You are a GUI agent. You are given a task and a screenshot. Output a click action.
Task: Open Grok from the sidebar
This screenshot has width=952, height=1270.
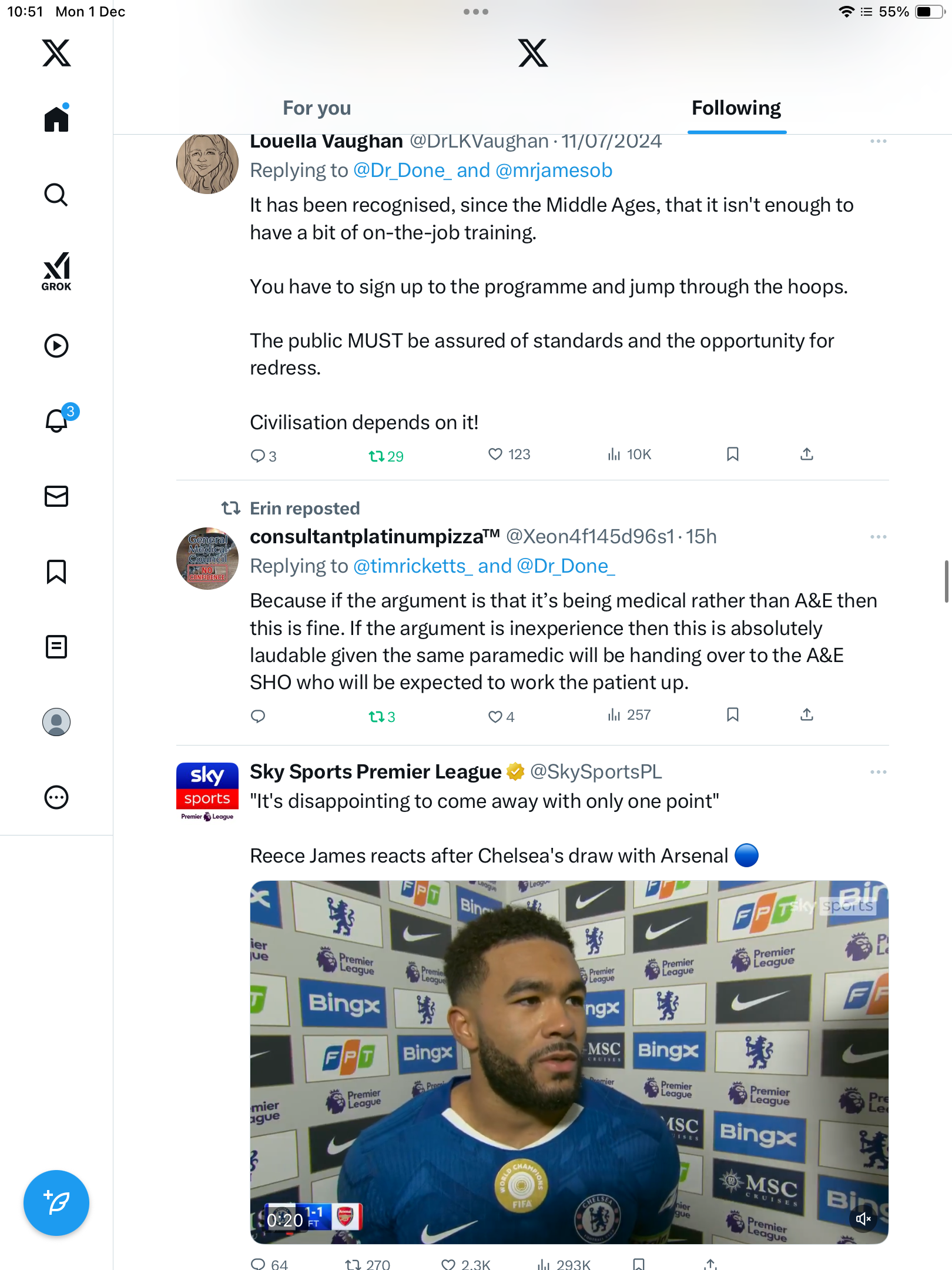(x=56, y=271)
